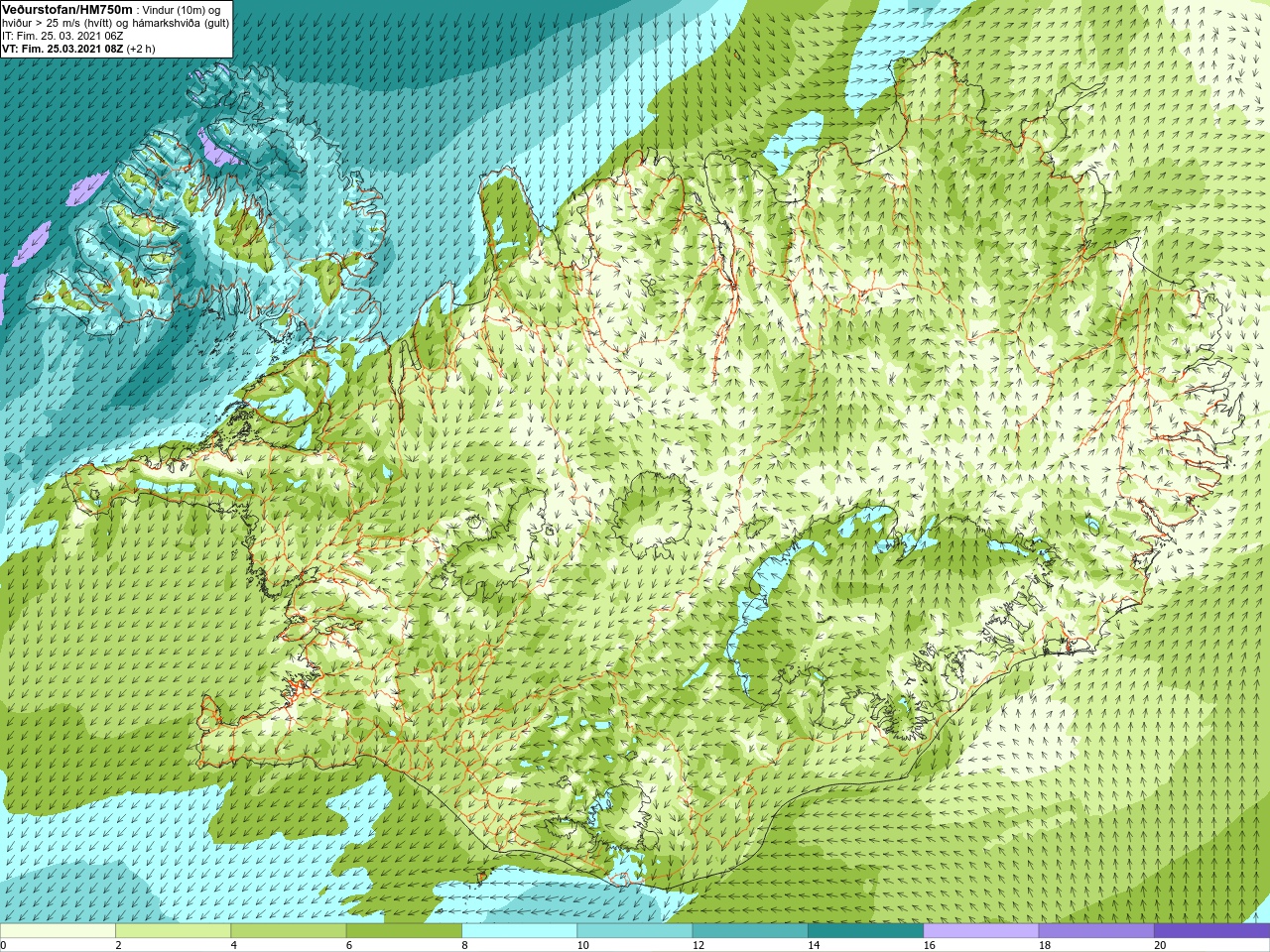
Task: Click the legend tick label '4'
Action: pyautogui.click(x=233, y=945)
